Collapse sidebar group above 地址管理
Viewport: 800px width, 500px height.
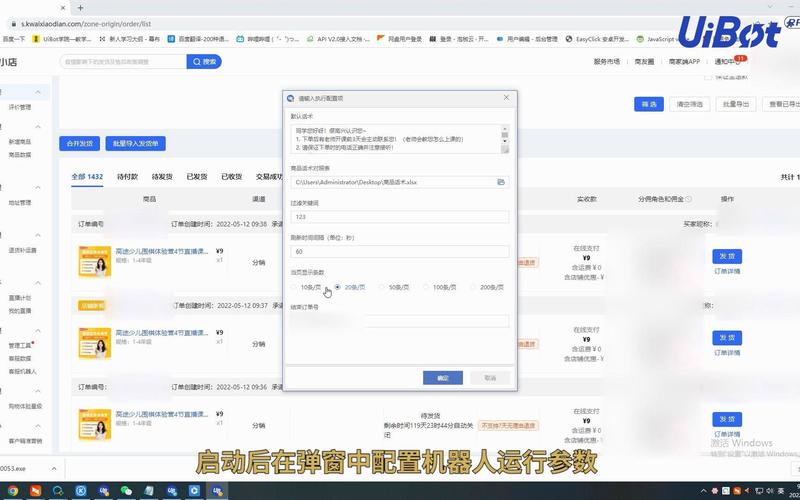click(x=38, y=188)
